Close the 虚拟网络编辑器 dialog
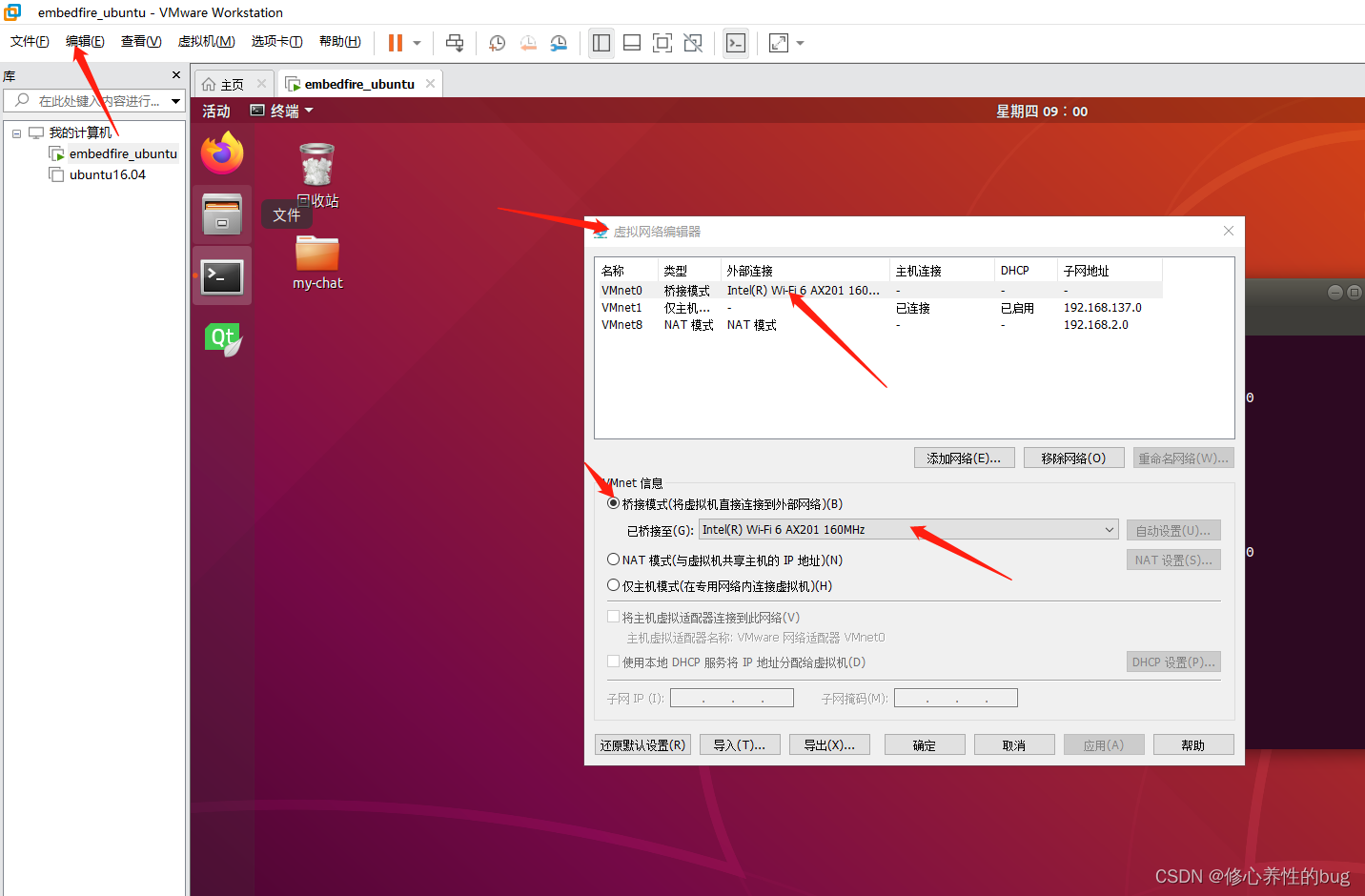Viewport: 1365px width, 896px height. (x=1228, y=231)
